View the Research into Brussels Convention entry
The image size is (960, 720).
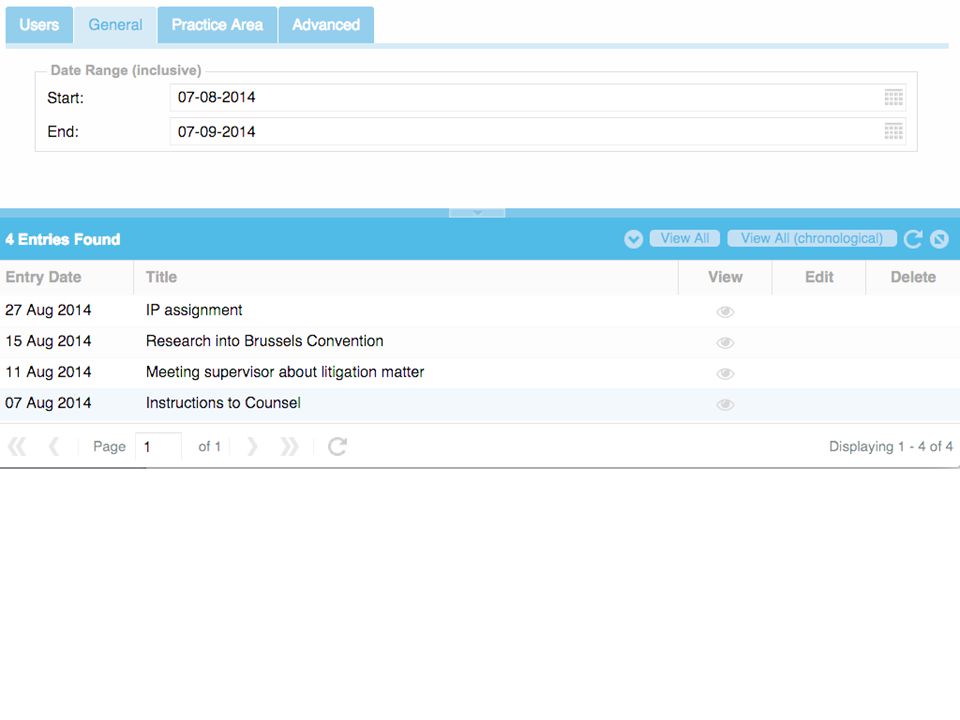click(726, 342)
